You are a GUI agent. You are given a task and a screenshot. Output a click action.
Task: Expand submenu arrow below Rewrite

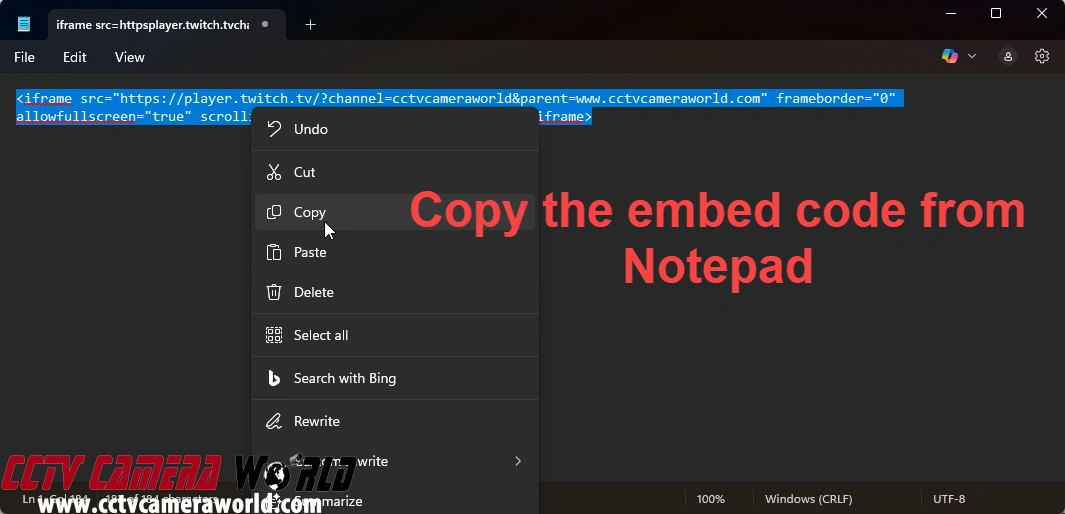(x=517, y=461)
